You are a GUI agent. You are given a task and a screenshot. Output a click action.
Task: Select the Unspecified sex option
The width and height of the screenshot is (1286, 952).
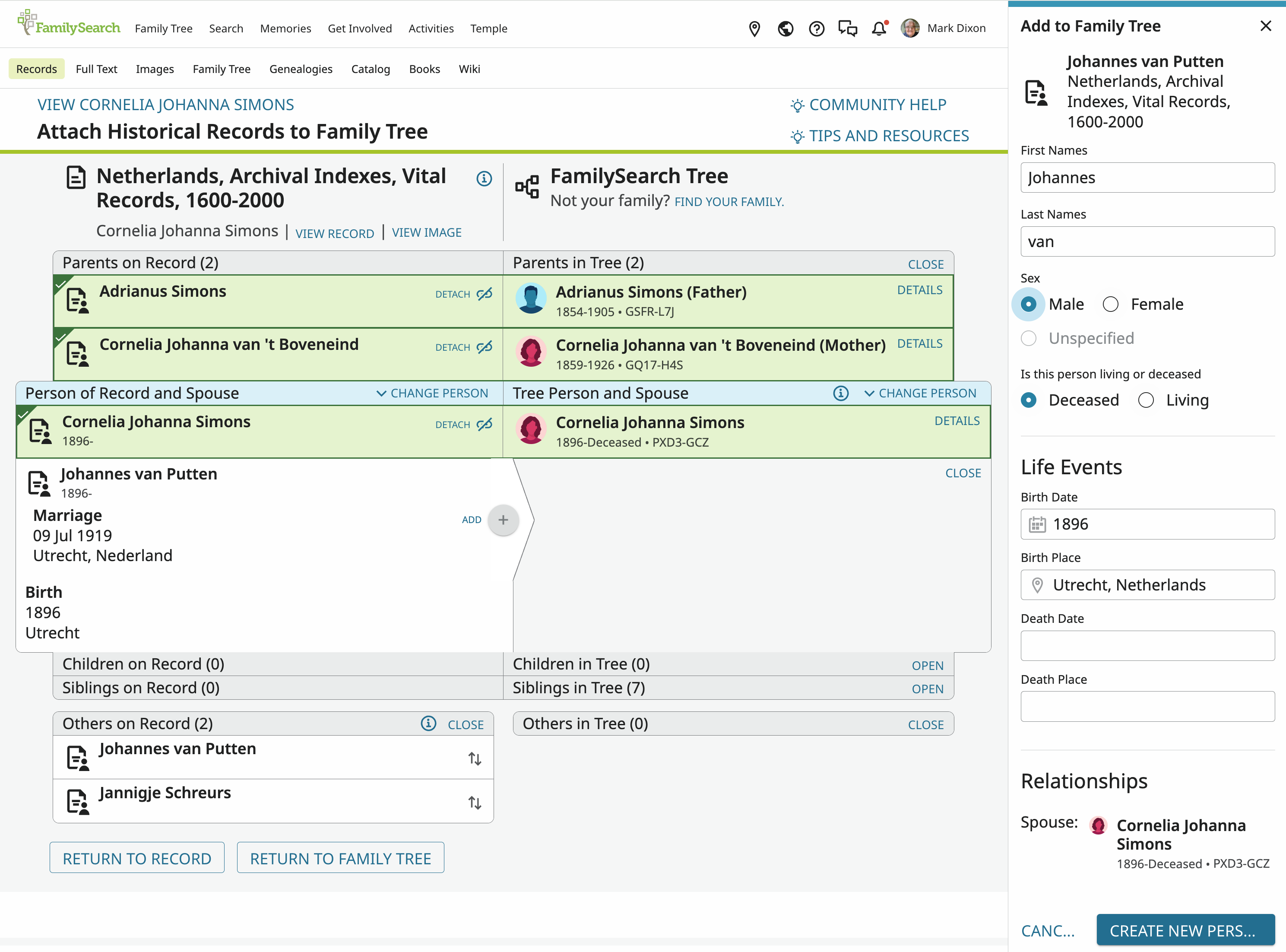(x=1029, y=338)
